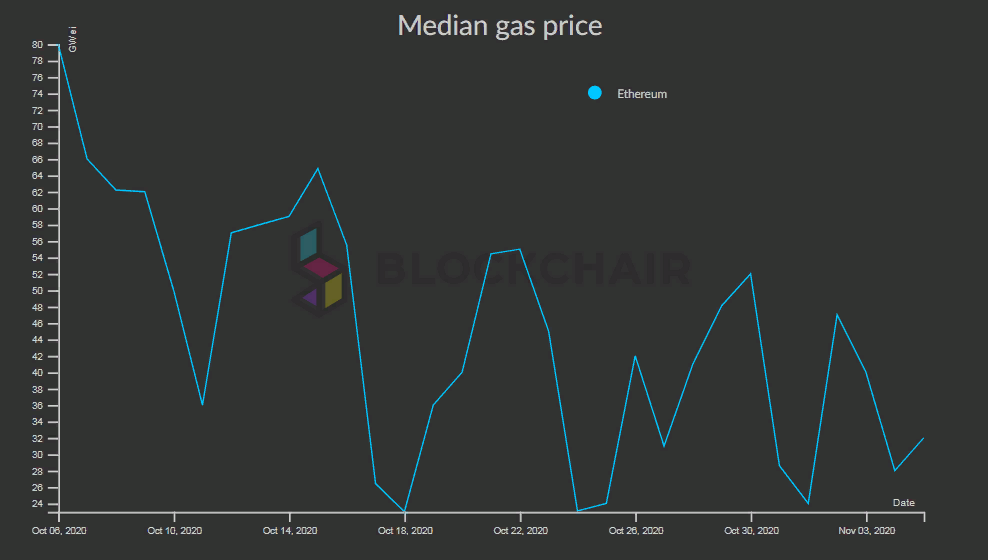Click the 50 value on the y-axis
The width and height of the screenshot is (988, 560).
coord(37,291)
